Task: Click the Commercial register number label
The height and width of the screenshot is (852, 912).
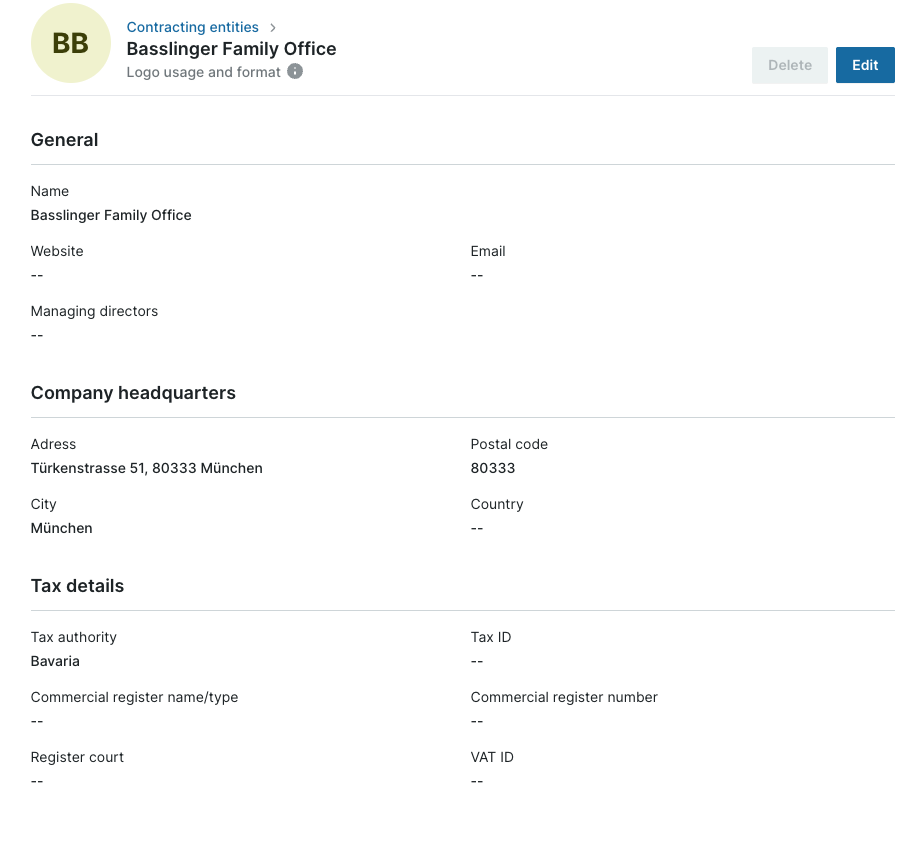Action: point(564,697)
